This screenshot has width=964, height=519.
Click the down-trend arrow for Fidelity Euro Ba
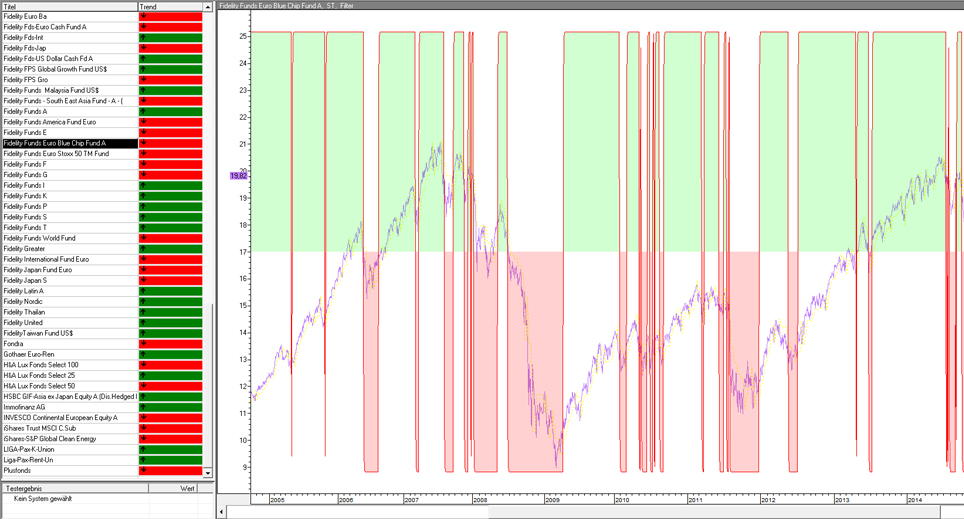pos(144,16)
